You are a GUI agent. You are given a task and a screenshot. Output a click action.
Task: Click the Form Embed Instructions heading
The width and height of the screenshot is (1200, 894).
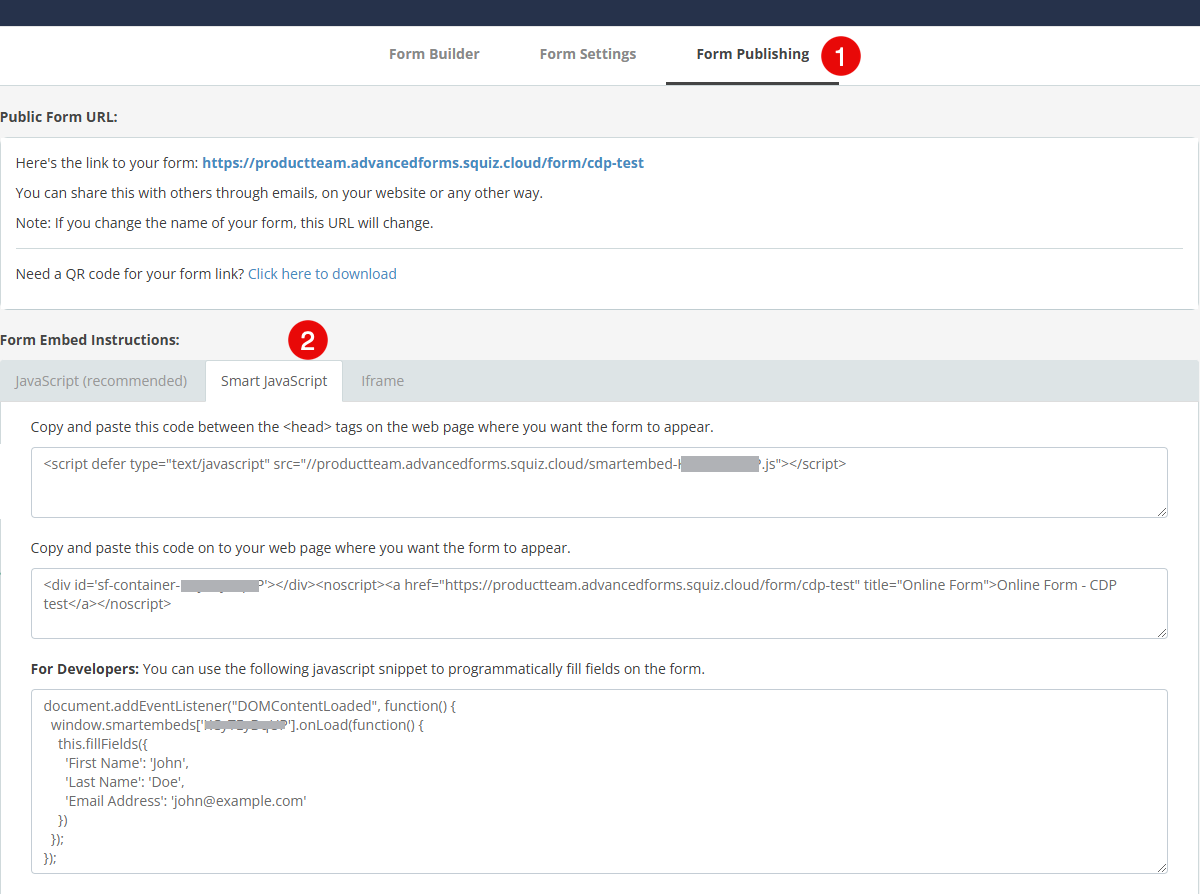pyautogui.click(x=91, y=339)
